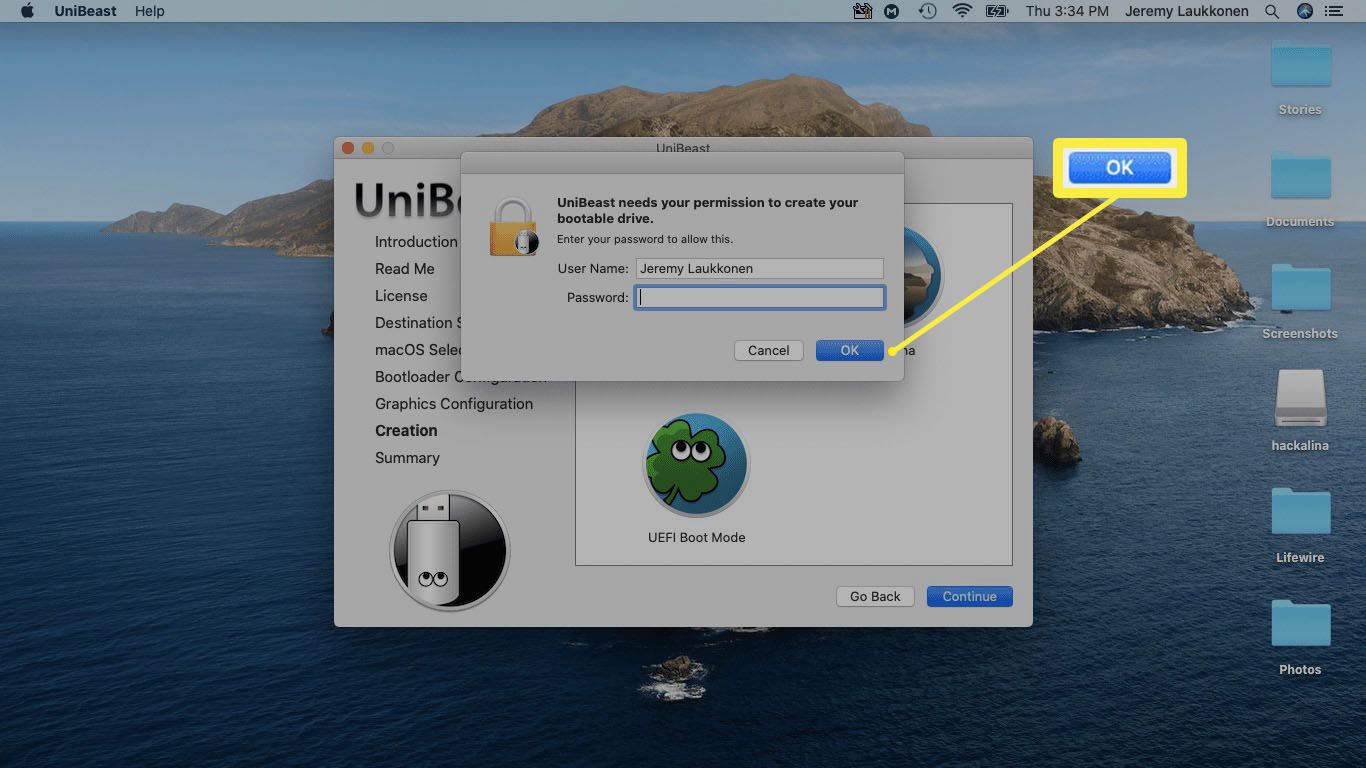
Task: Click the Summary step
Action: (x=407, y=458)
